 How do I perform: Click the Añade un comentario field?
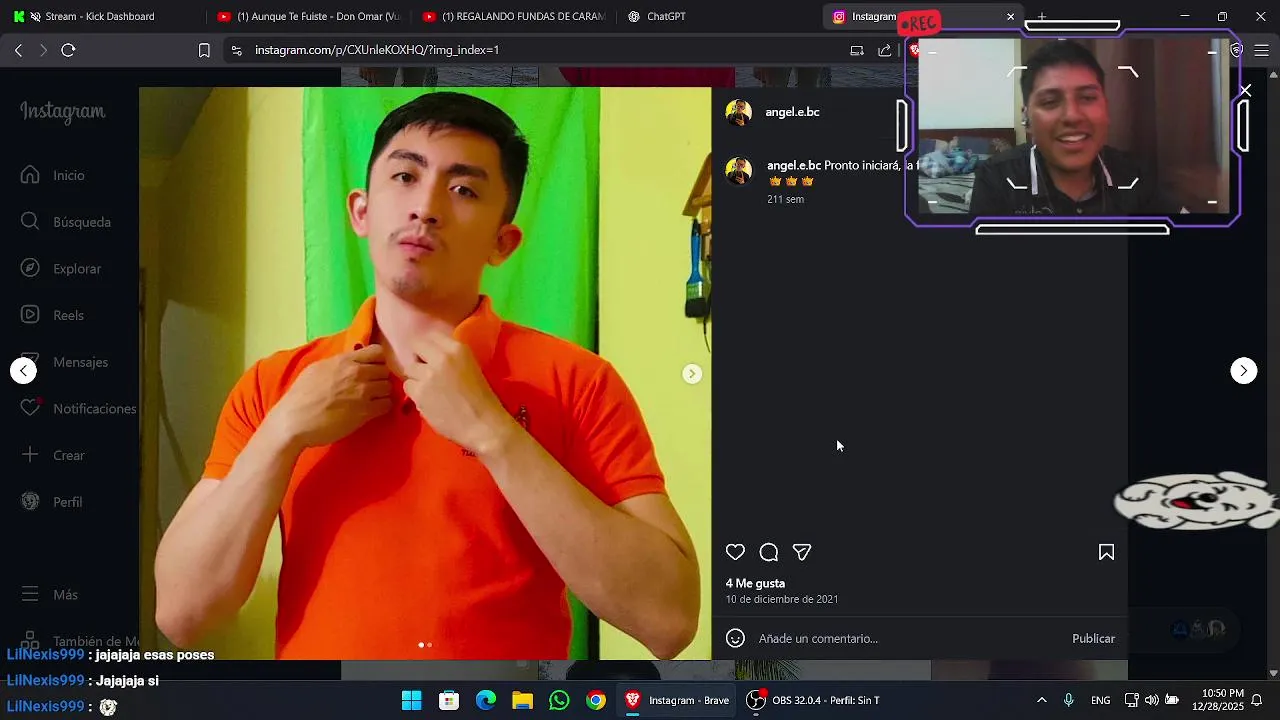point(908,638)
